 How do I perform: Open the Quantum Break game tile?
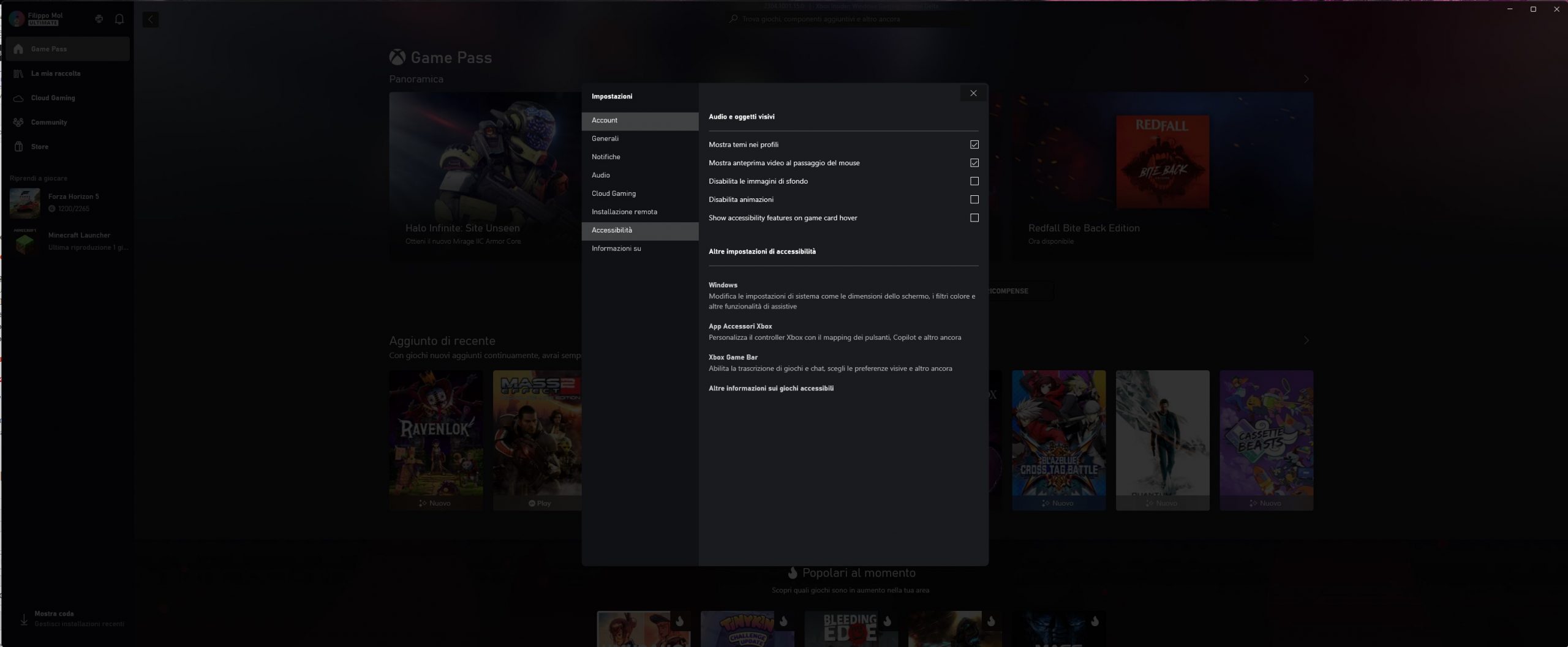coord(1163,440)
